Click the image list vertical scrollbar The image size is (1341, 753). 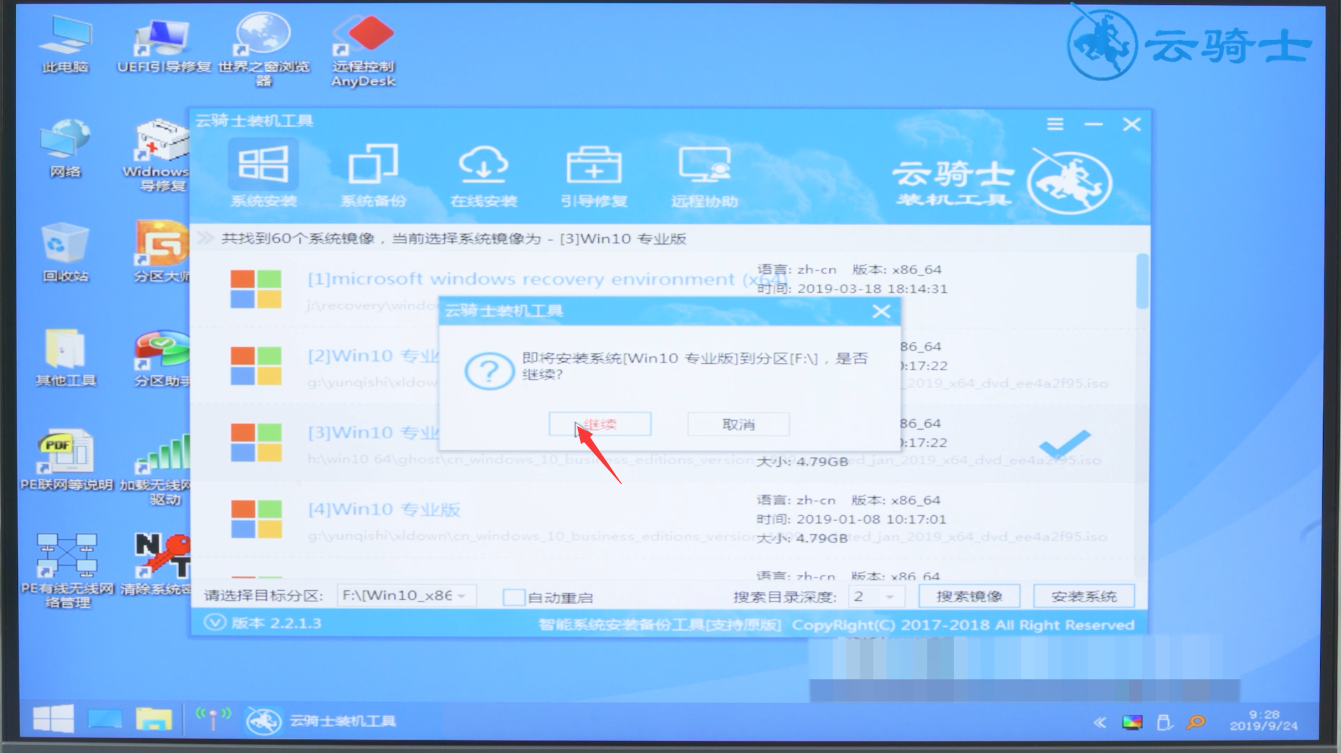tap(1143, 282)
